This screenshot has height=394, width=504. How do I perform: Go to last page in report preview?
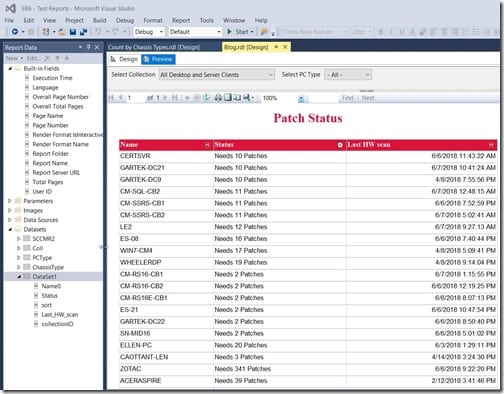[x=174, y=98]
